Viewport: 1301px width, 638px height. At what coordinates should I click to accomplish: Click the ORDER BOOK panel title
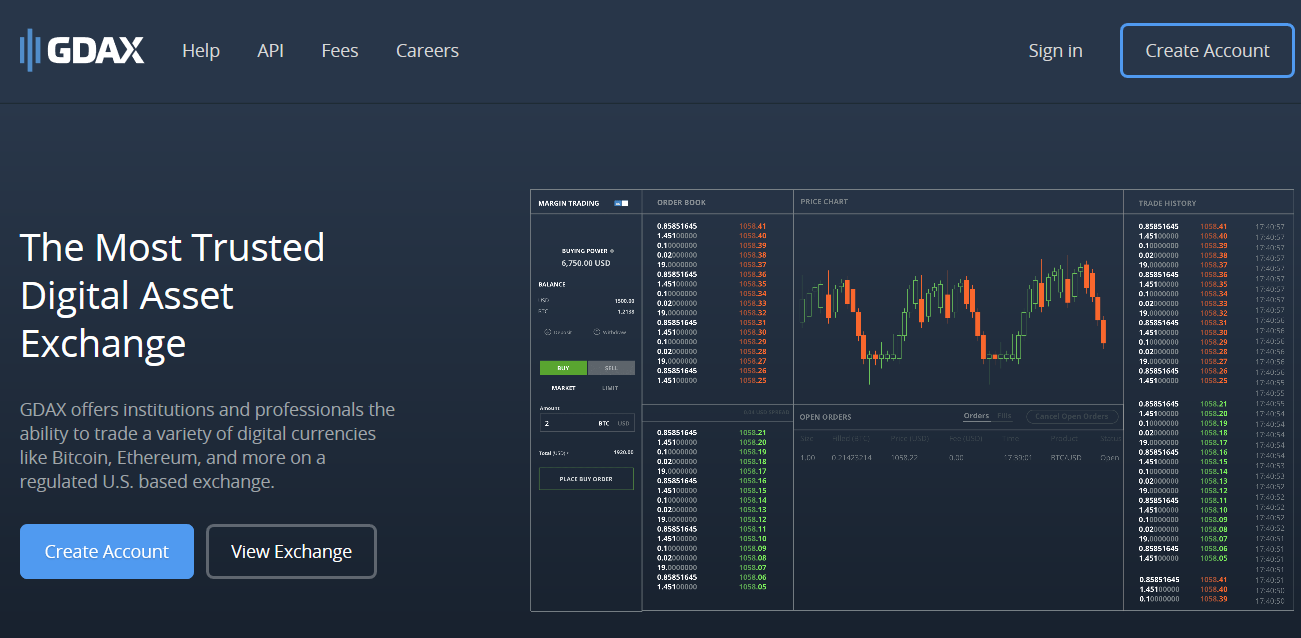(681, 202)
